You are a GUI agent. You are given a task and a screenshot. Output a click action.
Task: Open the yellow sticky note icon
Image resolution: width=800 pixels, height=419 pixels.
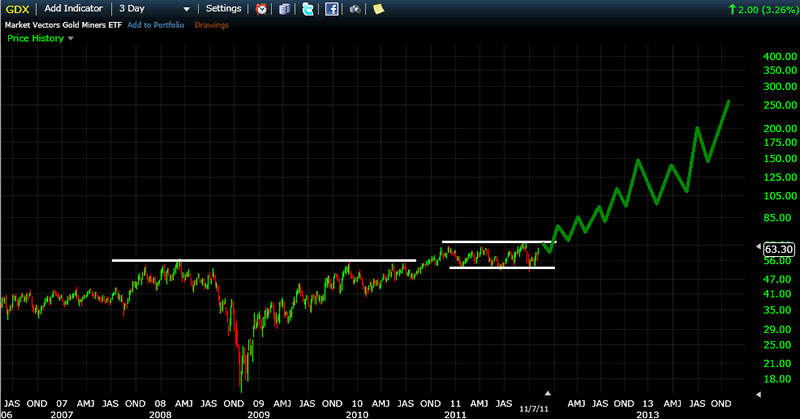tap(379, 9)
